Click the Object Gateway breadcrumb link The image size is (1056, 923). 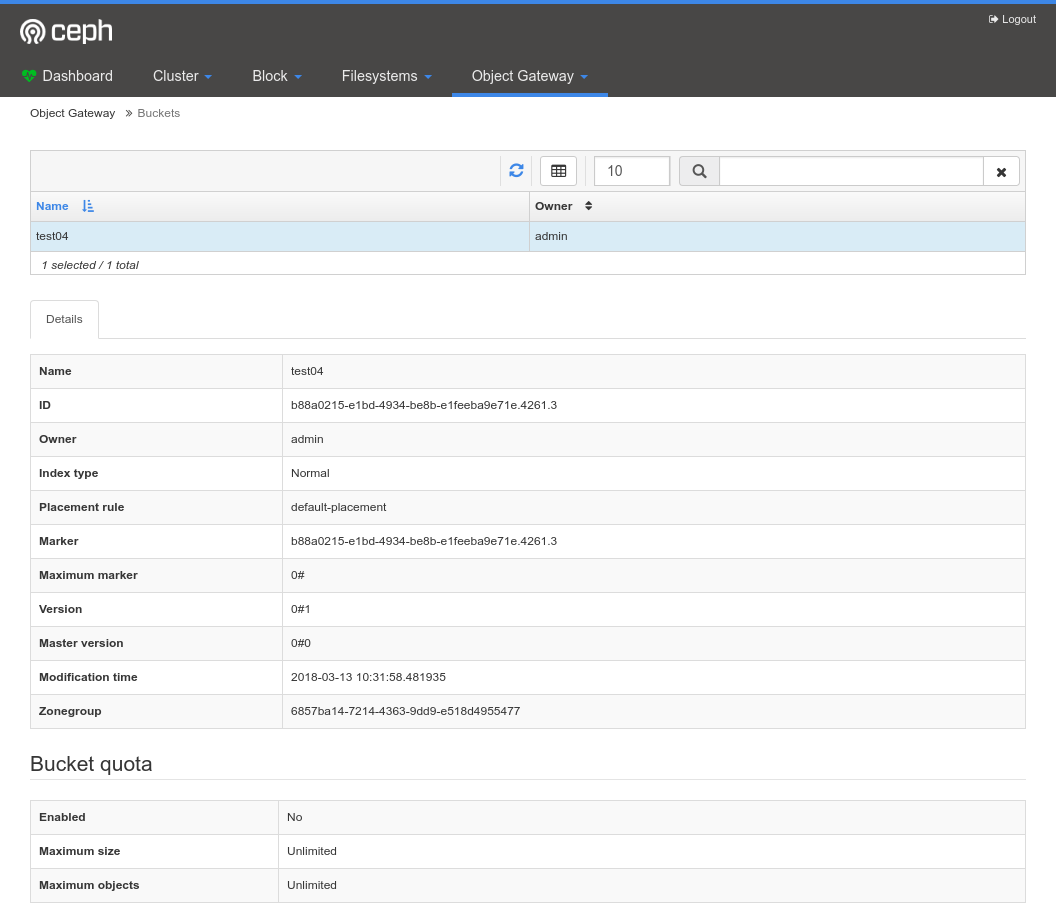click(x=72, y=113)
